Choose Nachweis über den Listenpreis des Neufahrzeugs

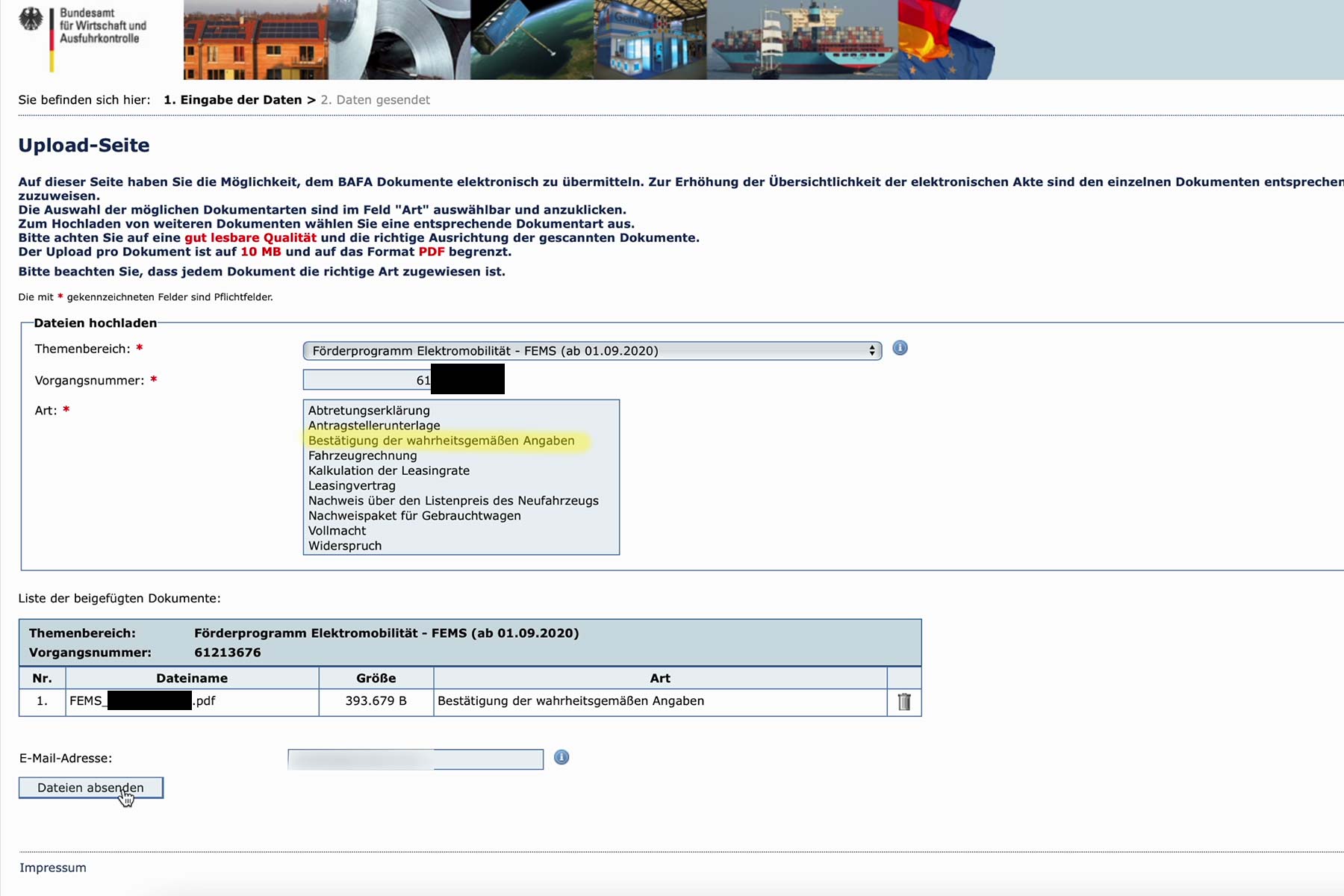(x=453, y=500)
